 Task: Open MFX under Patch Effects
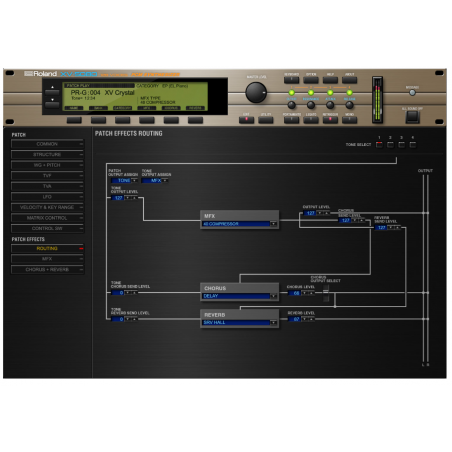point(47,259)
